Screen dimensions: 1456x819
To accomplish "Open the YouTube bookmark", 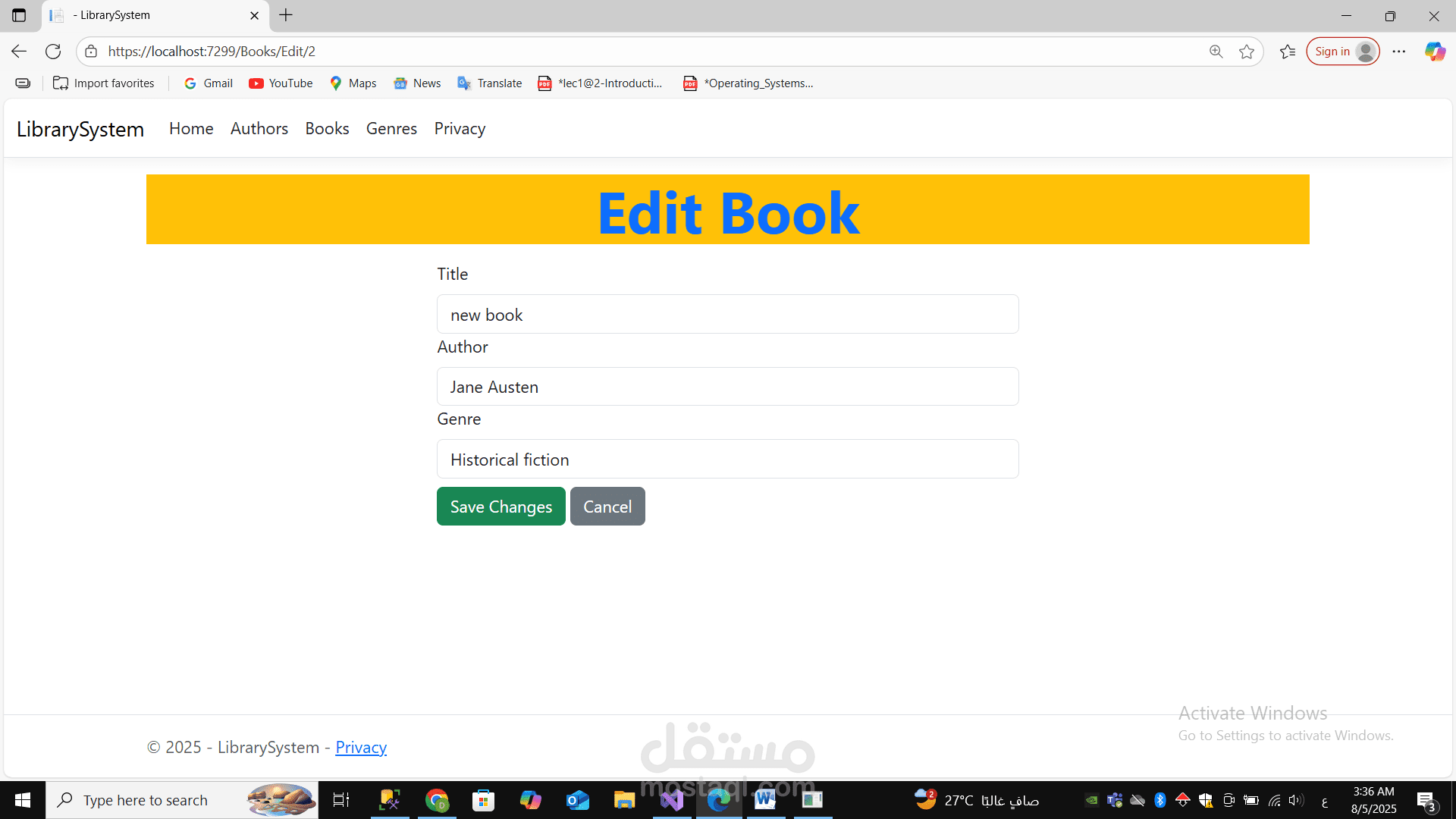I will pyautogui.click(x=281, y=83).
